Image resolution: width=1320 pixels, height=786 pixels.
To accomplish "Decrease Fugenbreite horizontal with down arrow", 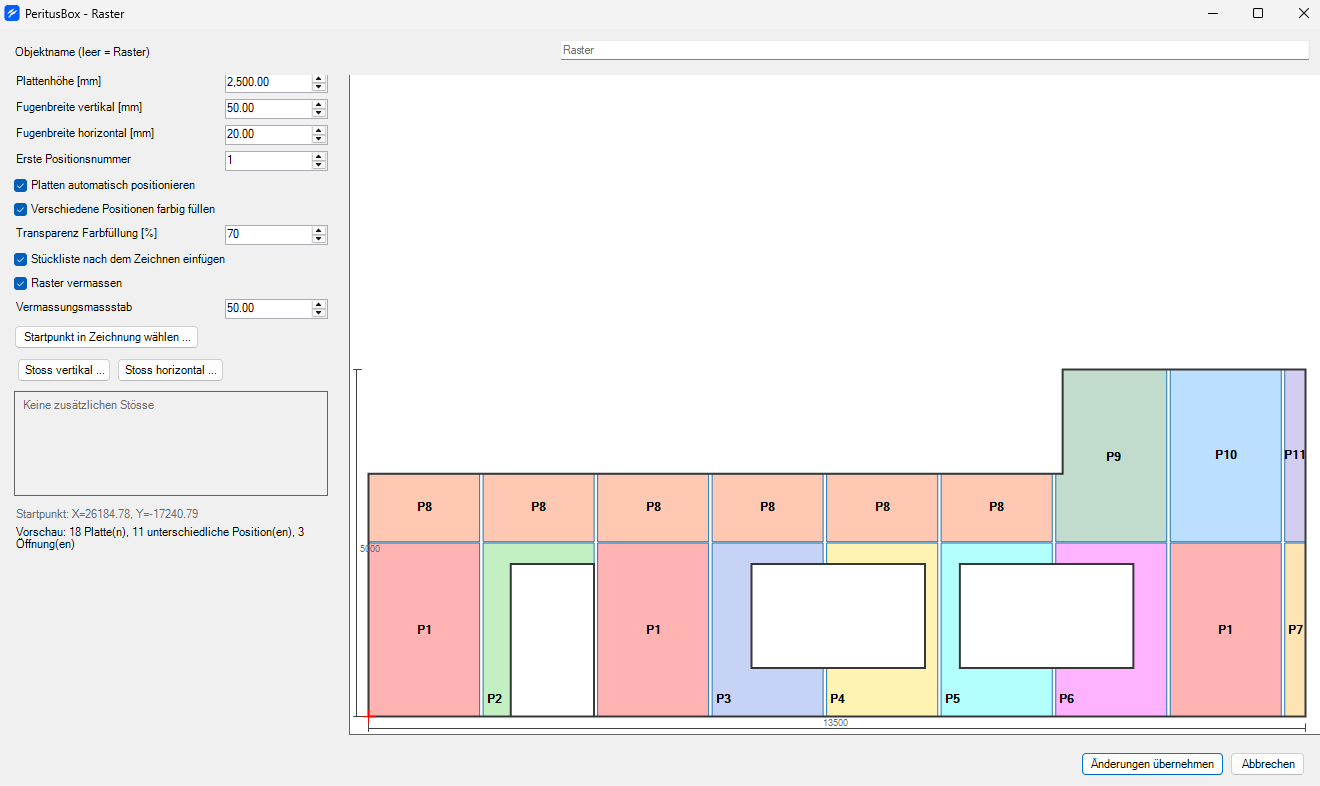I will 319,139.
